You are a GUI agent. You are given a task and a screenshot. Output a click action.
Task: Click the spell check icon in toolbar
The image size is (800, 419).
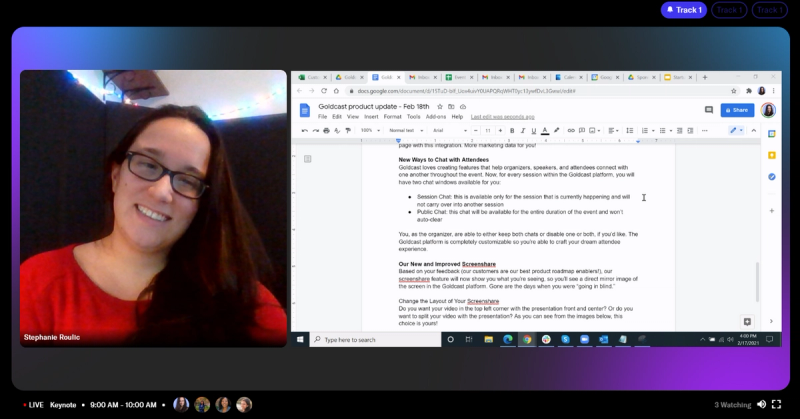pyautogui.click(x=337, y=131)
